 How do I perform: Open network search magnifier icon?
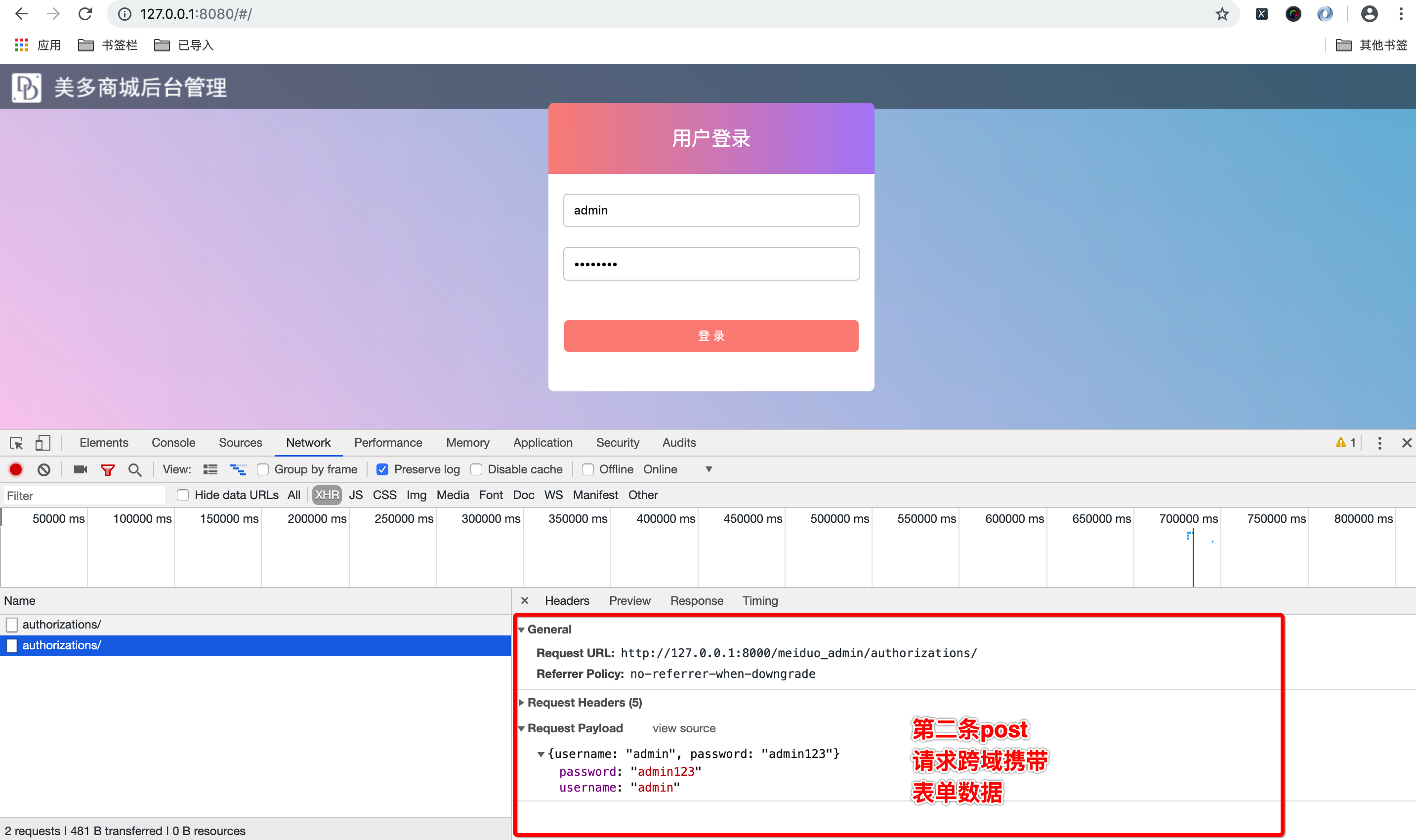tap(135, 469)
